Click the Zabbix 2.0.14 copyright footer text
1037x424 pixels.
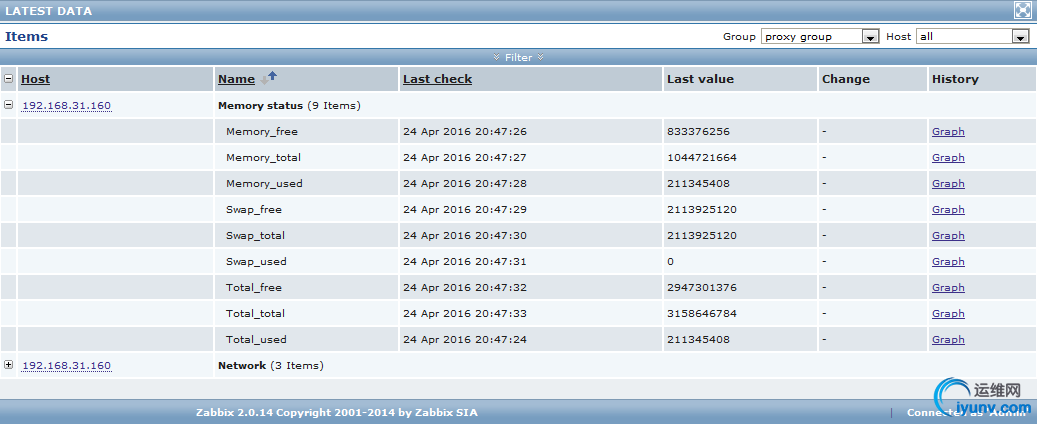click(337, 413)
